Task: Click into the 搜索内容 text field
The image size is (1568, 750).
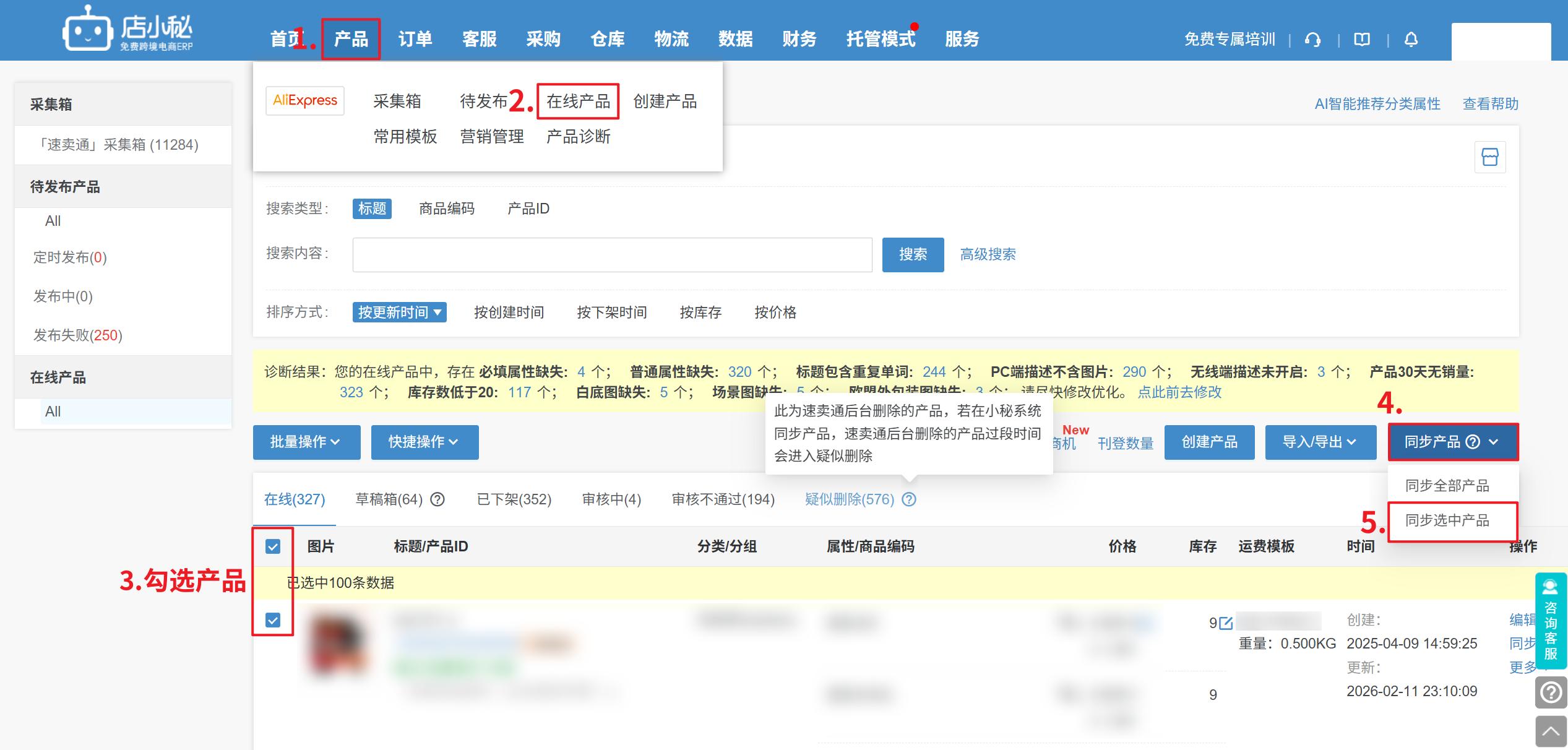Action: point(612,254)
